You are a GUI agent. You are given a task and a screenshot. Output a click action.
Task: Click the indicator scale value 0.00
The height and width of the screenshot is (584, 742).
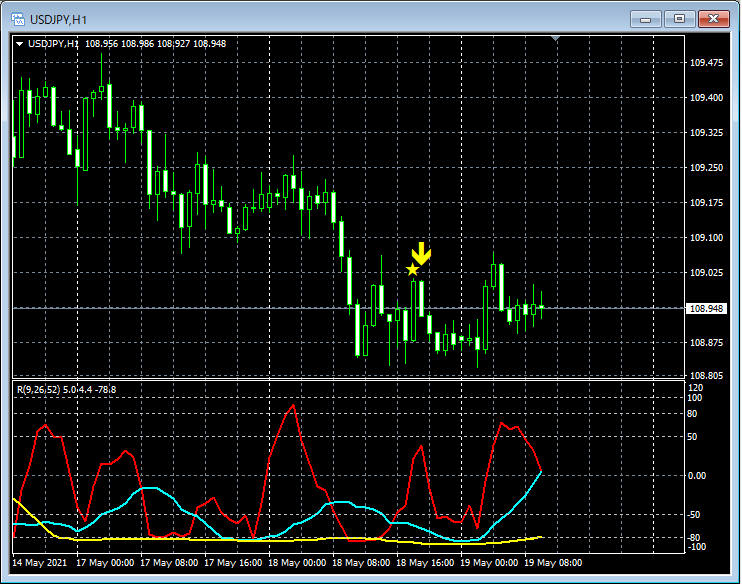click(x=697, y=476)
